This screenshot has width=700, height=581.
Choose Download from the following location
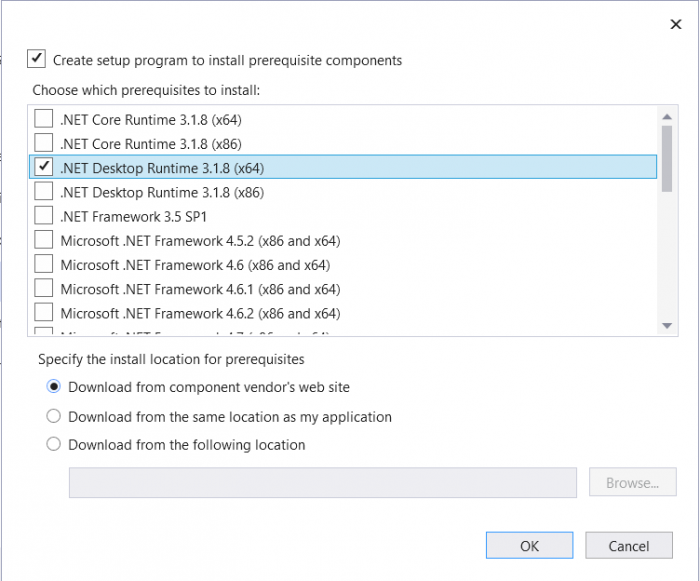click(54, 444)
